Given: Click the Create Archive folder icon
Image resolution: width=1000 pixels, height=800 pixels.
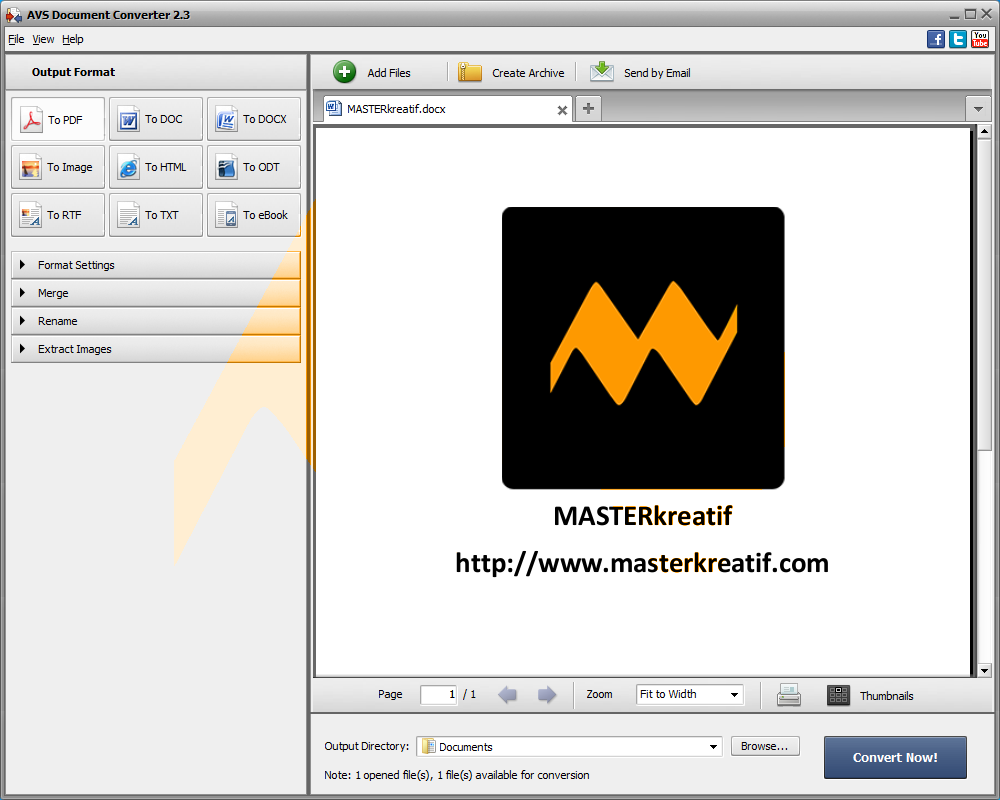Looking at the screenshot, I should pos(470,72).
